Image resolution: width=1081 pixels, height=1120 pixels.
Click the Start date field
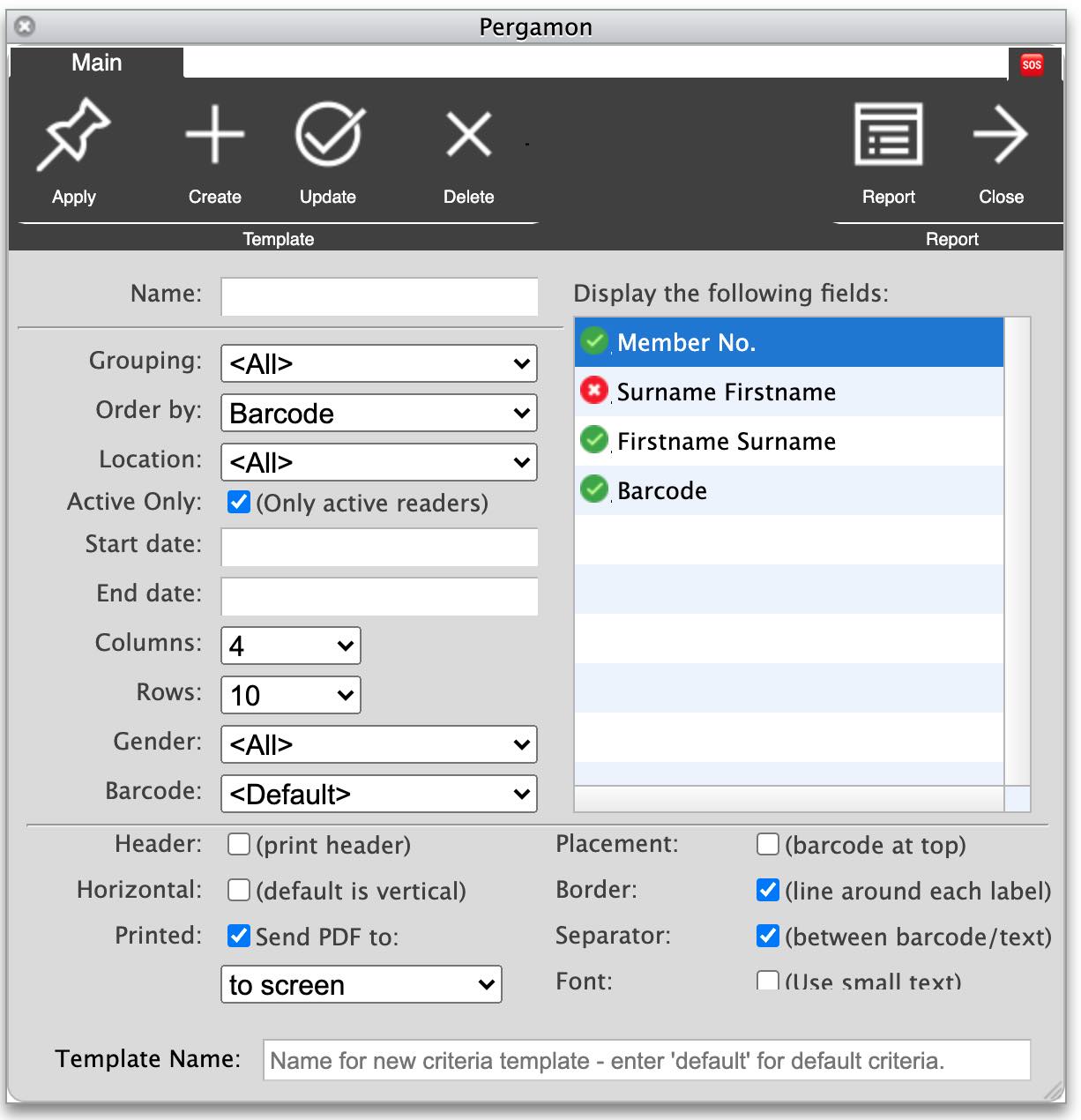[x=379, y=547]
